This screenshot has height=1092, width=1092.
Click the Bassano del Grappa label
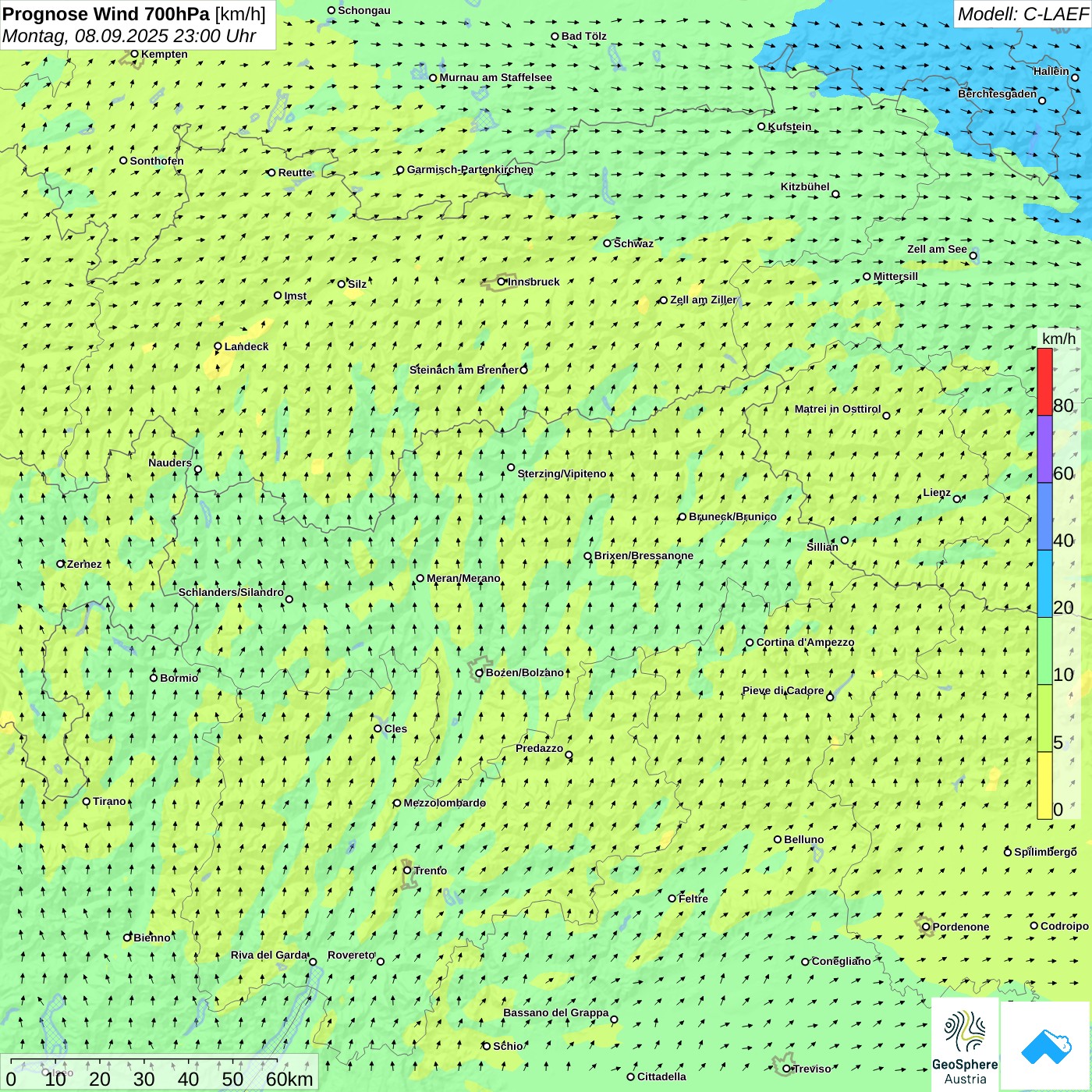pyautogui.click(x=556, y=1012)
